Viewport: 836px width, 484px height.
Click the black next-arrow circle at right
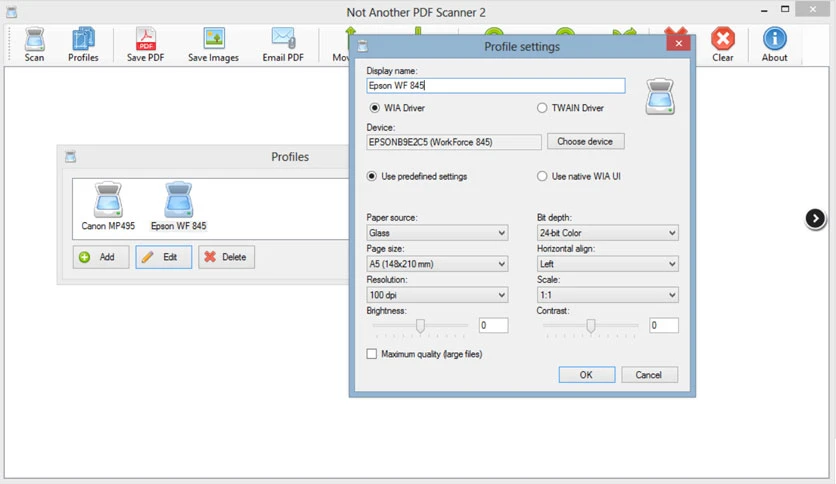click(x=815, y=218)
